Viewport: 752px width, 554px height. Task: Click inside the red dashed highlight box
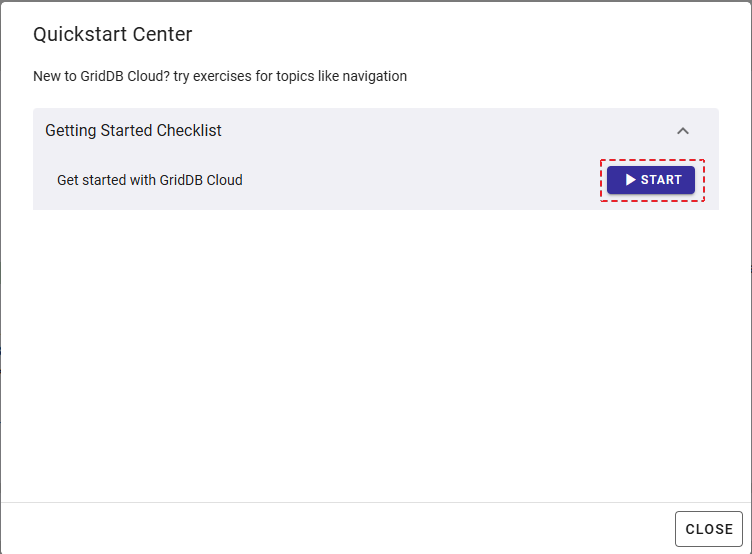[x=652, y=180]
